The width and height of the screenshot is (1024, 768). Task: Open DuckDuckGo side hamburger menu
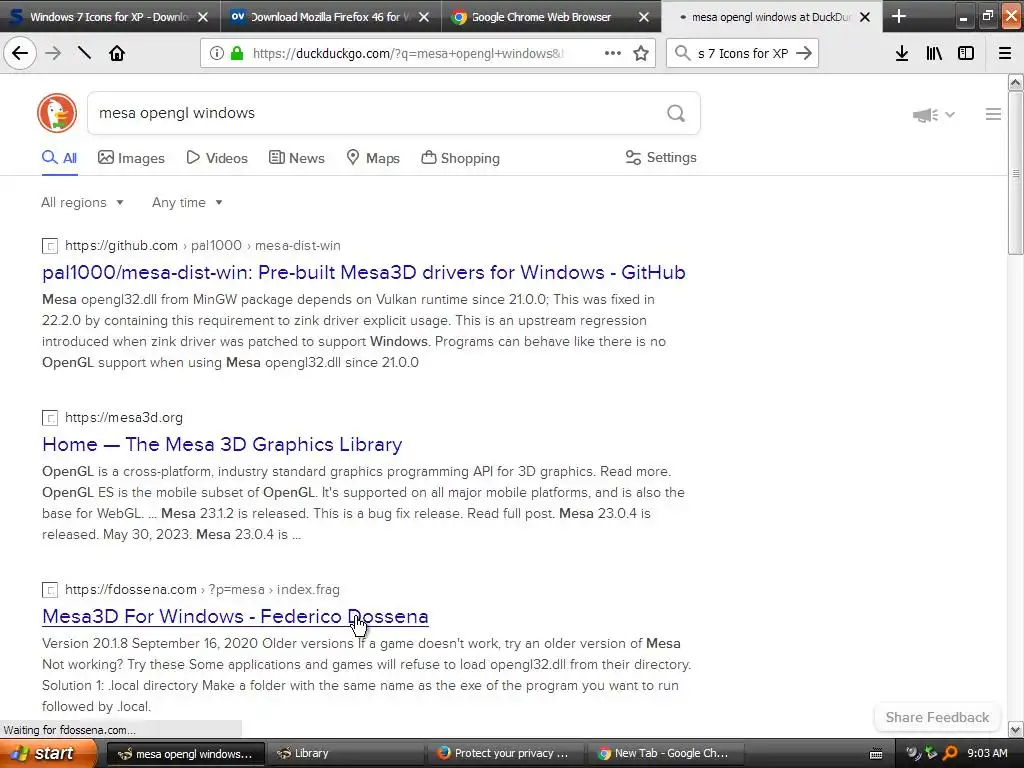[993, 114]
